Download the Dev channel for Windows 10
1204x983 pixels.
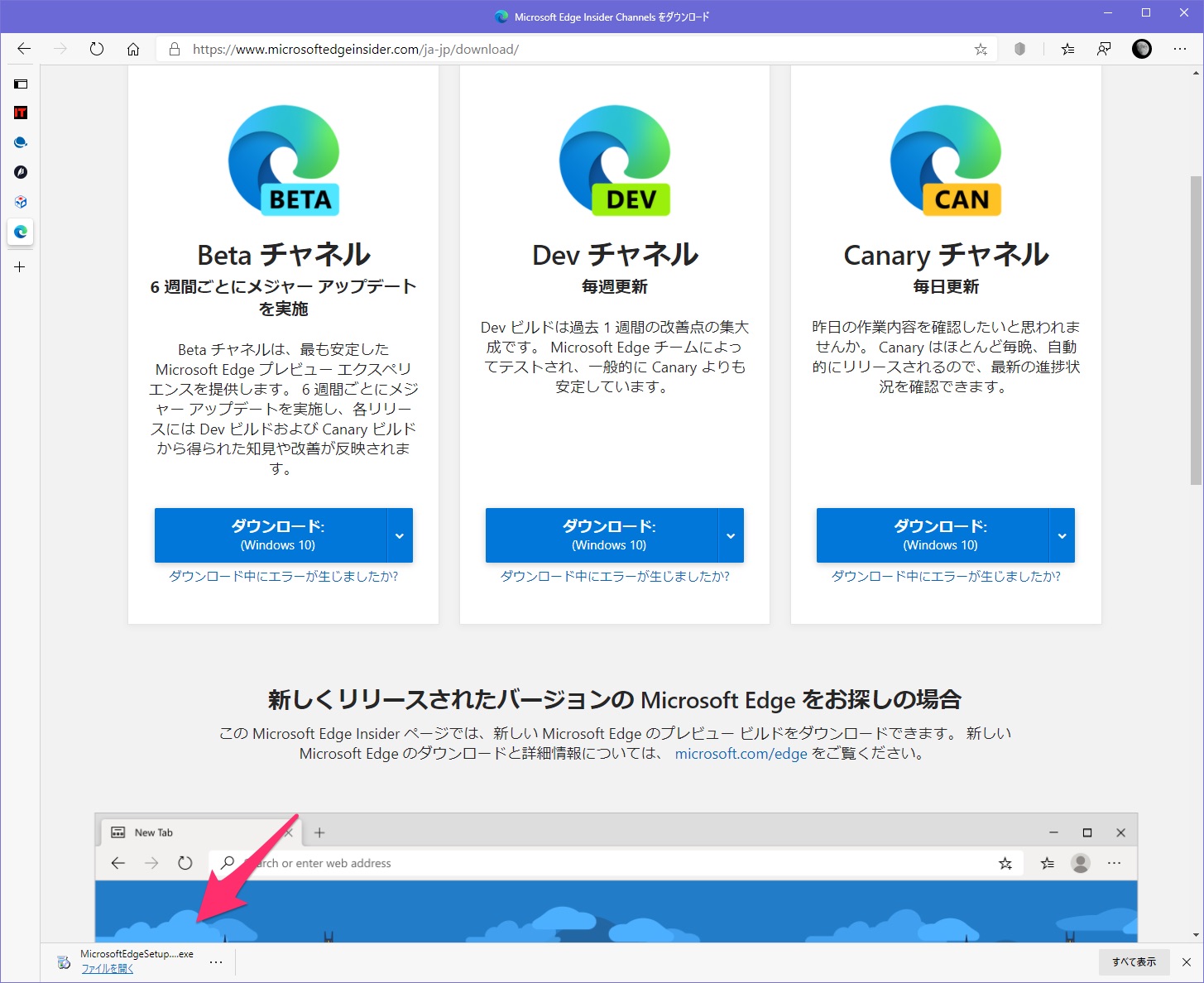click(x=602, y=535)
